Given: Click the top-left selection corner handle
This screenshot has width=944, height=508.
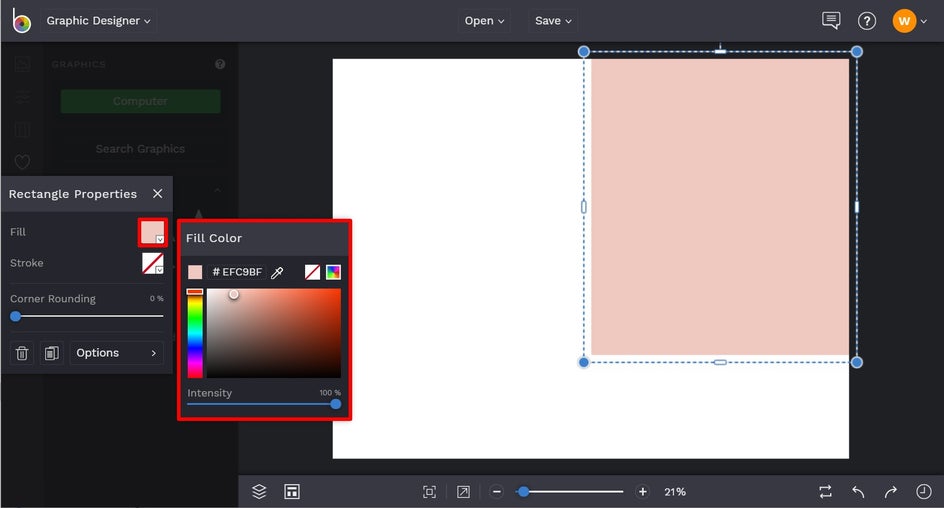Looking at the screenshot, I should click(583, 52).
